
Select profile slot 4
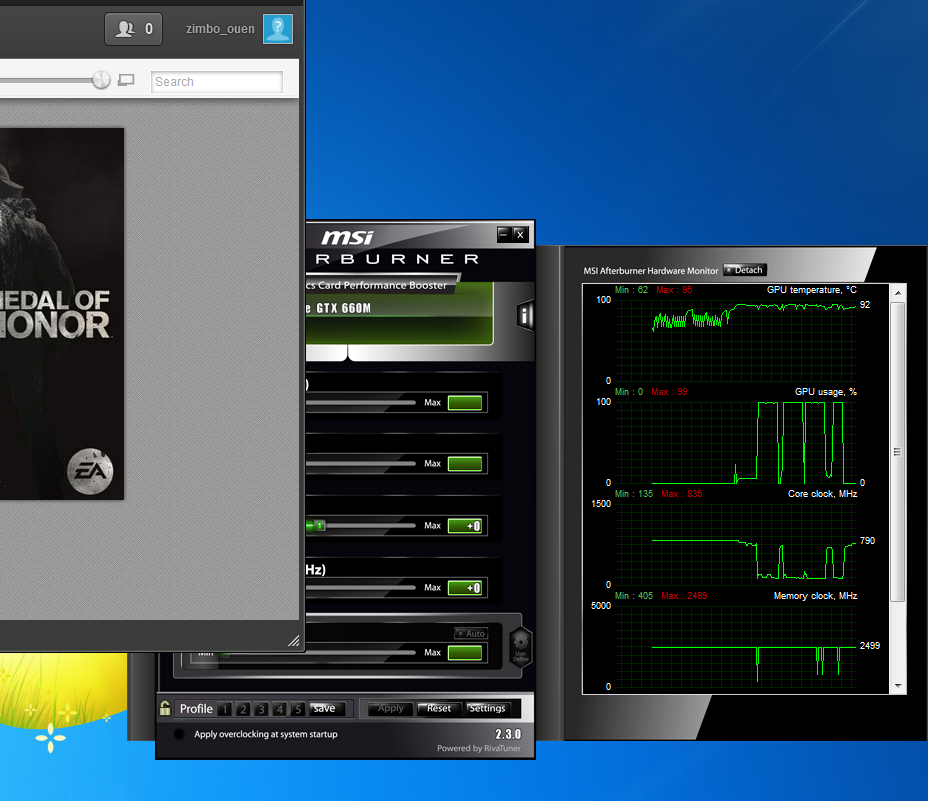[279, 709]
